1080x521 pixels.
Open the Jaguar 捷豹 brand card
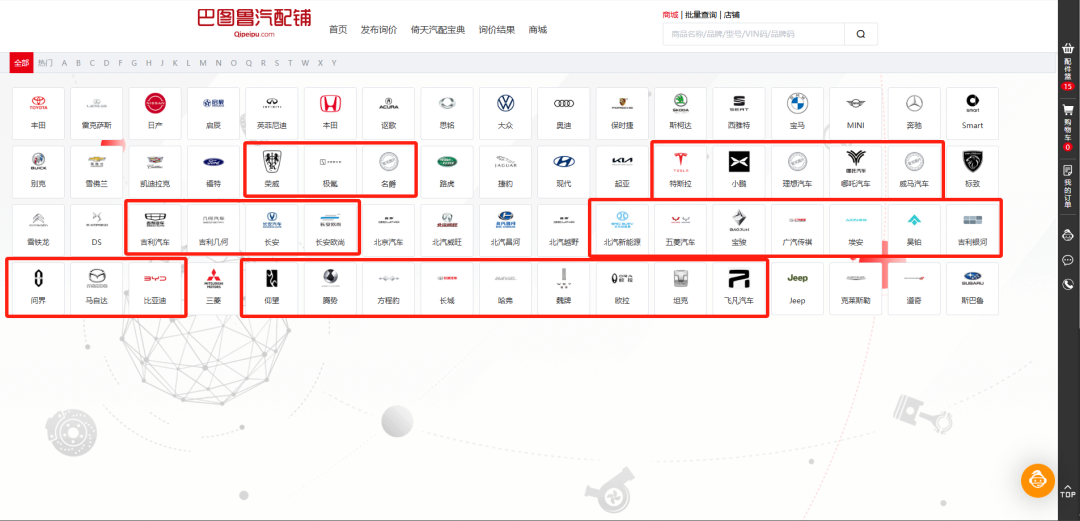tap(506, 172)
